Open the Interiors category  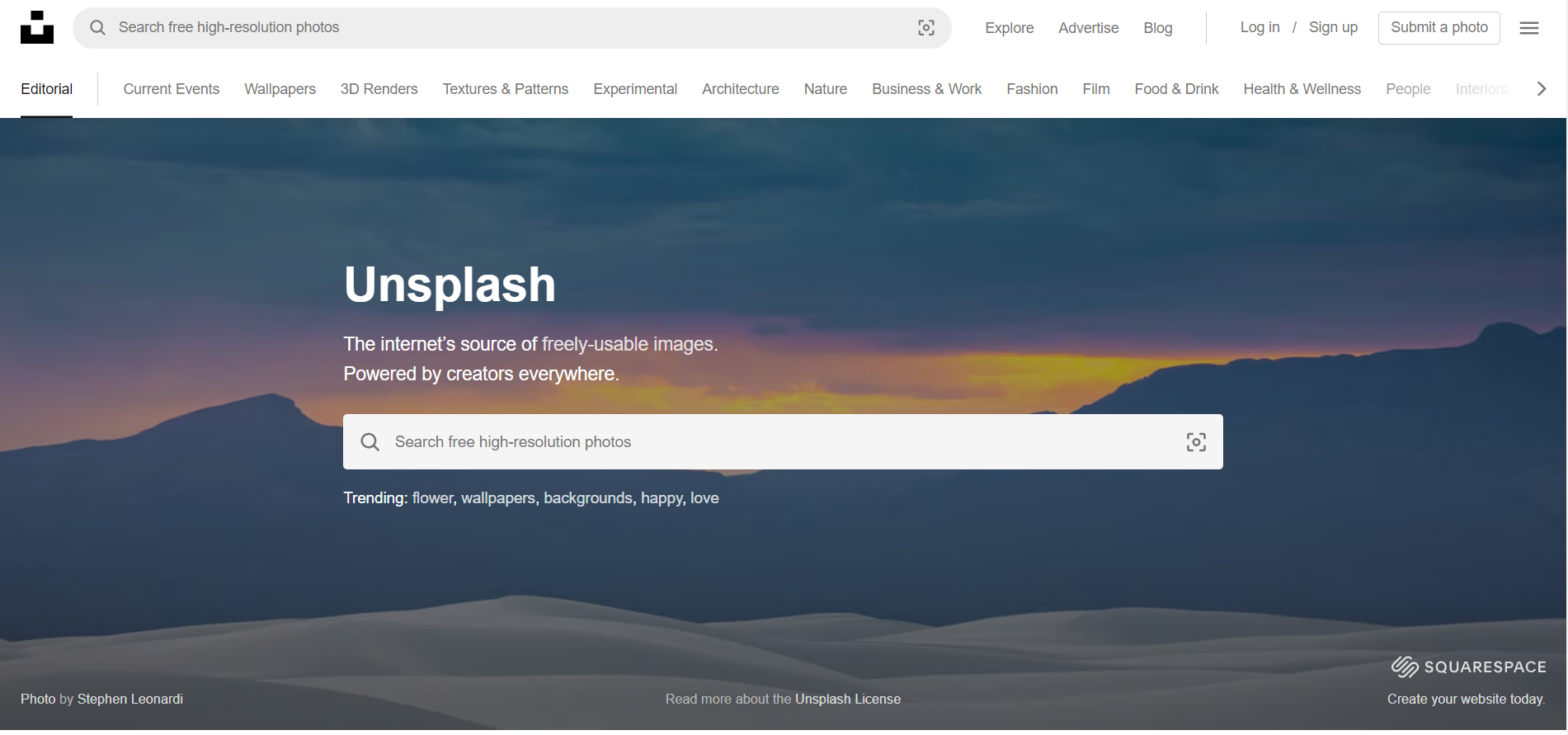[1481, 89]
